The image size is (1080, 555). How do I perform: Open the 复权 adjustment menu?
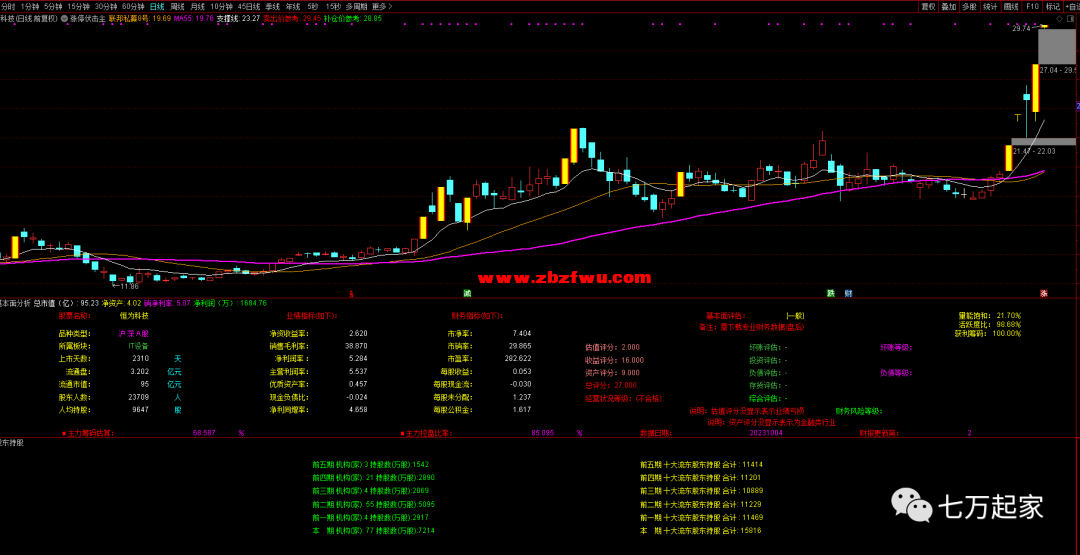click(x=927, y=6)
